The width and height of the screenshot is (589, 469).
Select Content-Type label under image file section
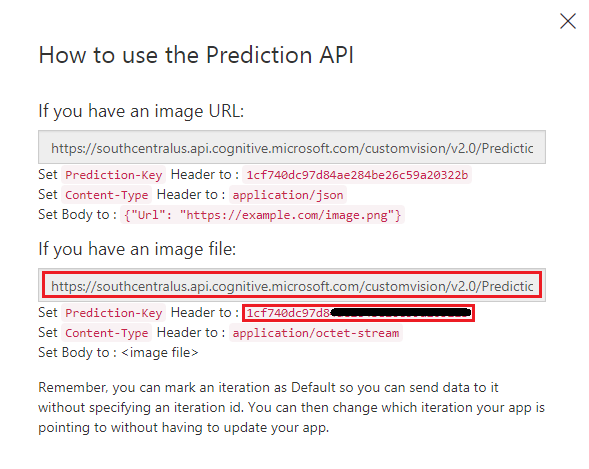tap(107, 333)
